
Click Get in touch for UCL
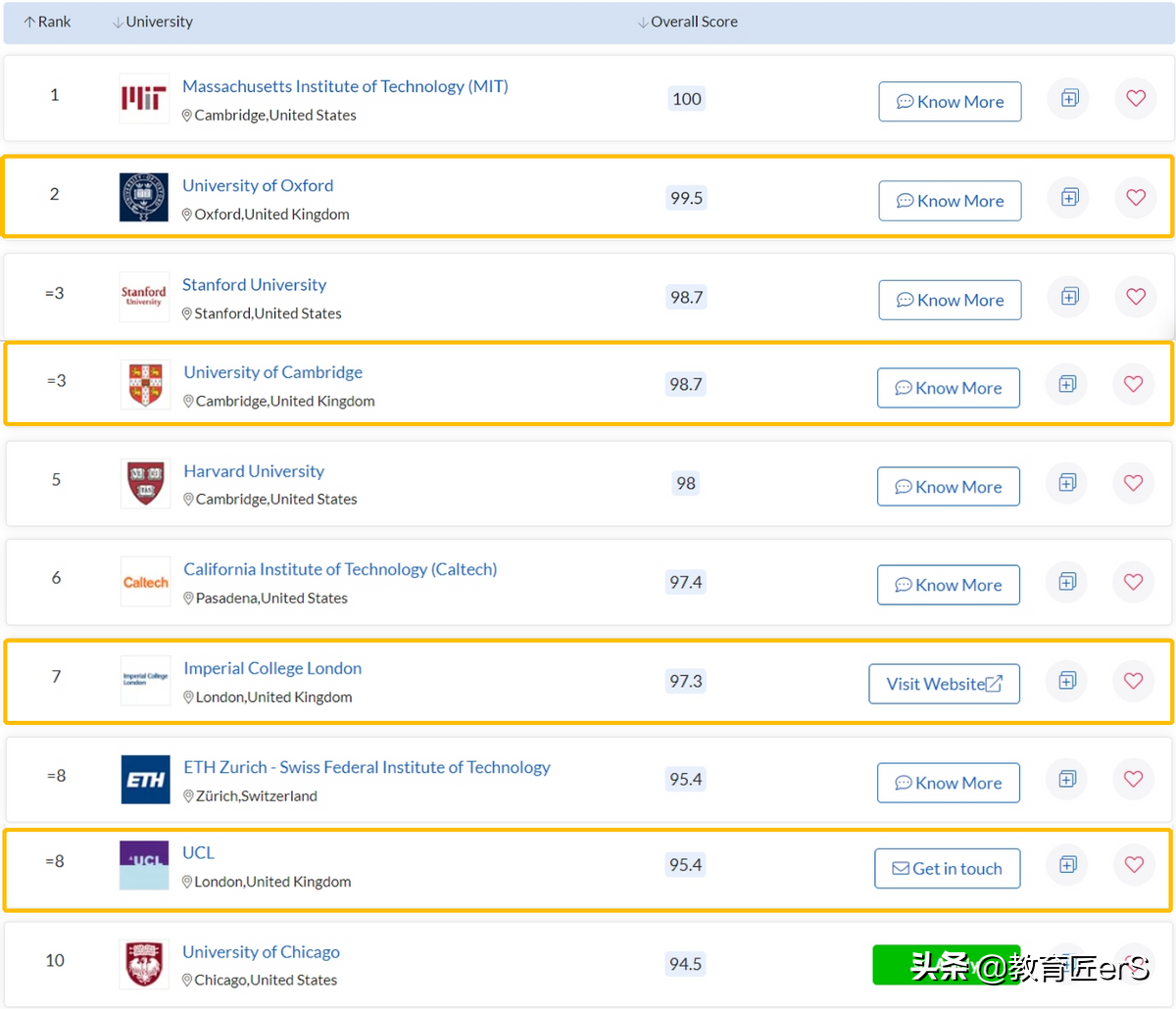947,869
